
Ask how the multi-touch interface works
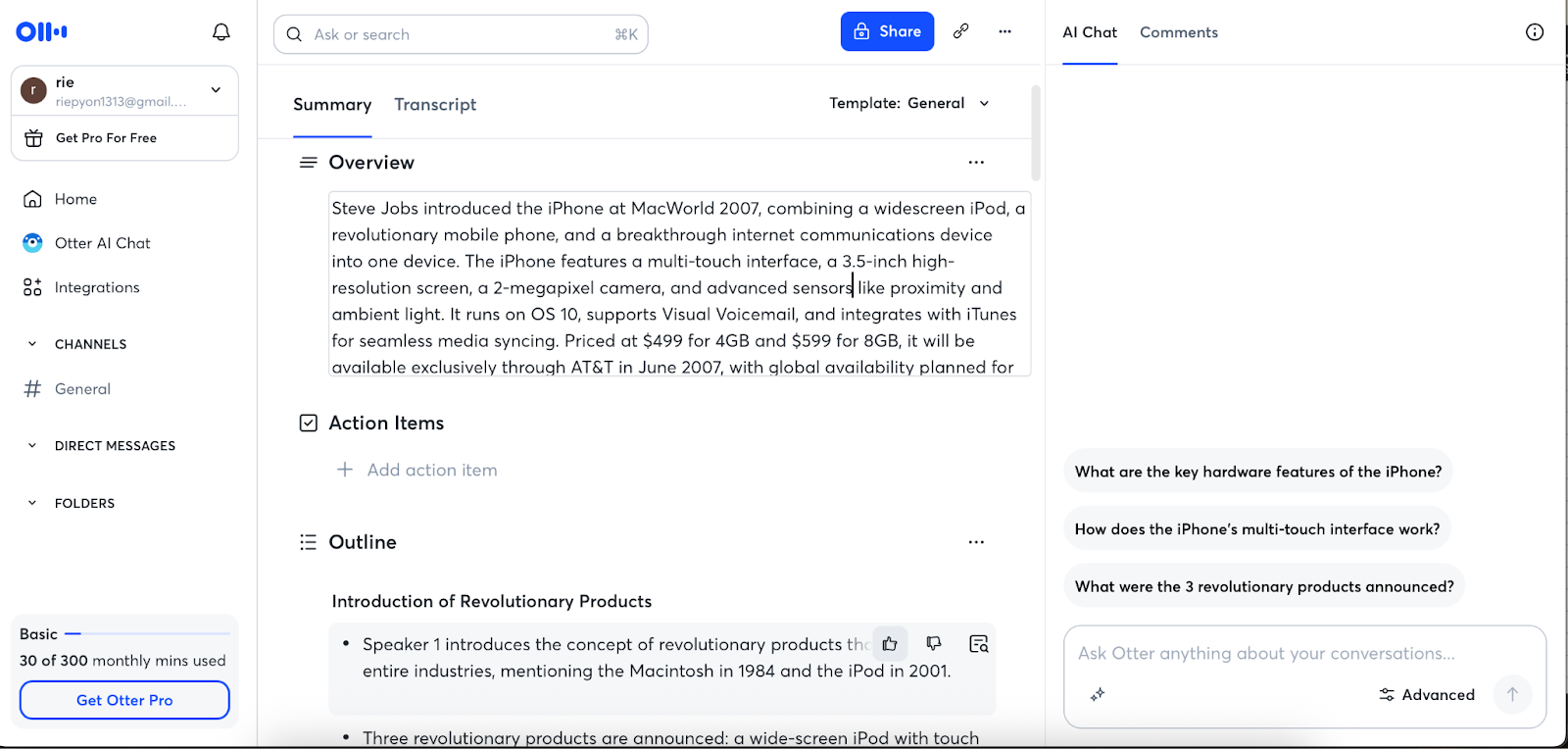point(1257,529)
